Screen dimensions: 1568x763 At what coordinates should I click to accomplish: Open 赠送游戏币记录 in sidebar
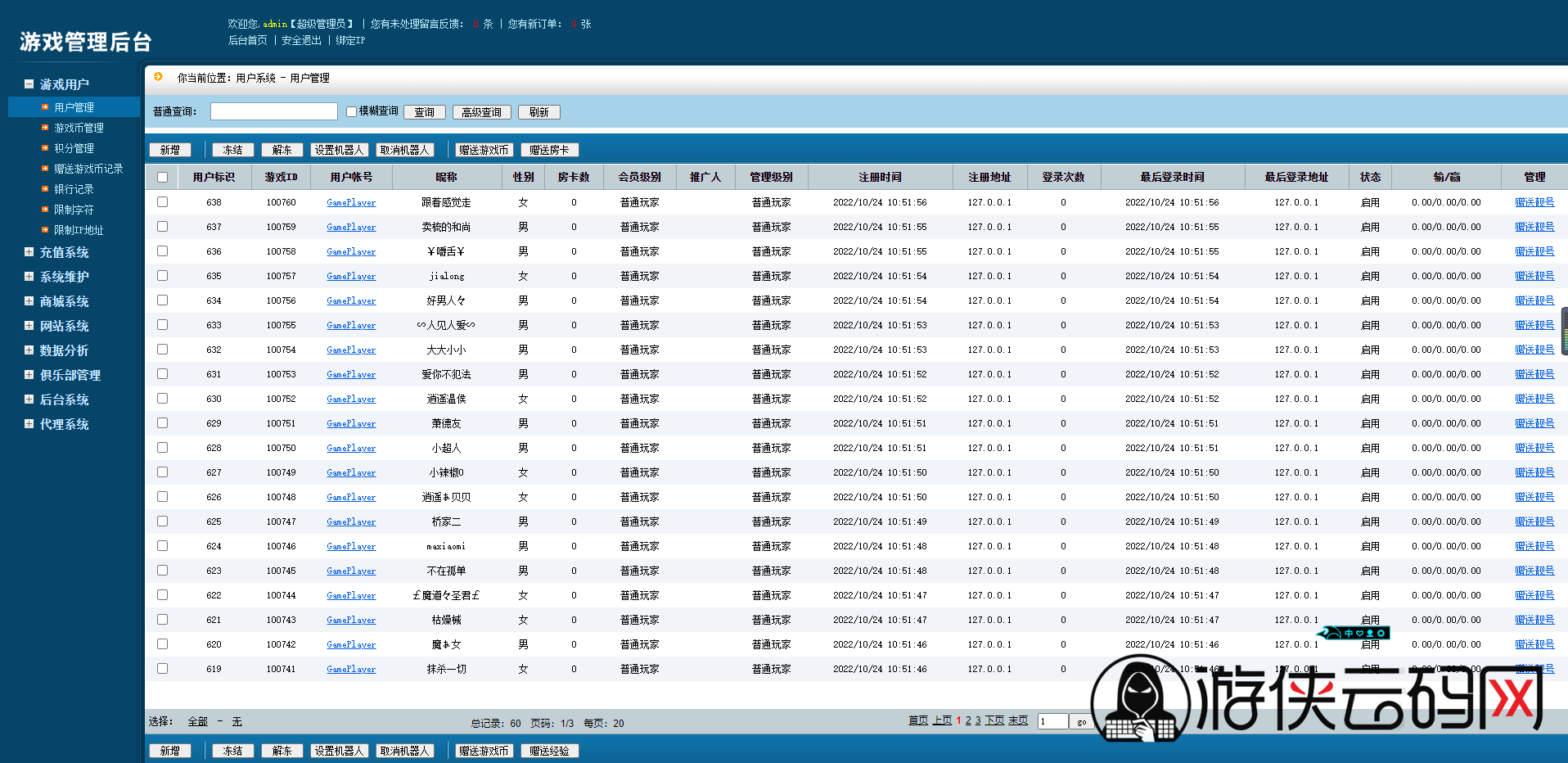(88, 169)
